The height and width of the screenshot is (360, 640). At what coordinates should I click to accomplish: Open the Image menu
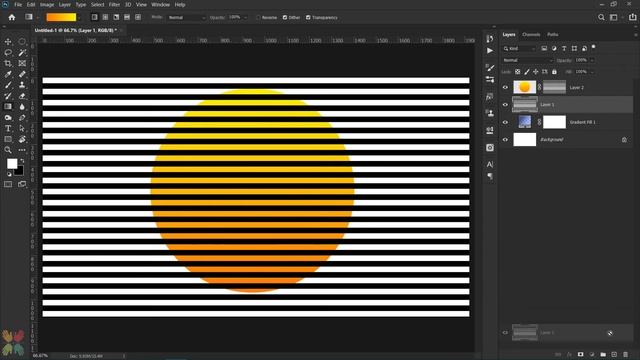coord(47,4)
